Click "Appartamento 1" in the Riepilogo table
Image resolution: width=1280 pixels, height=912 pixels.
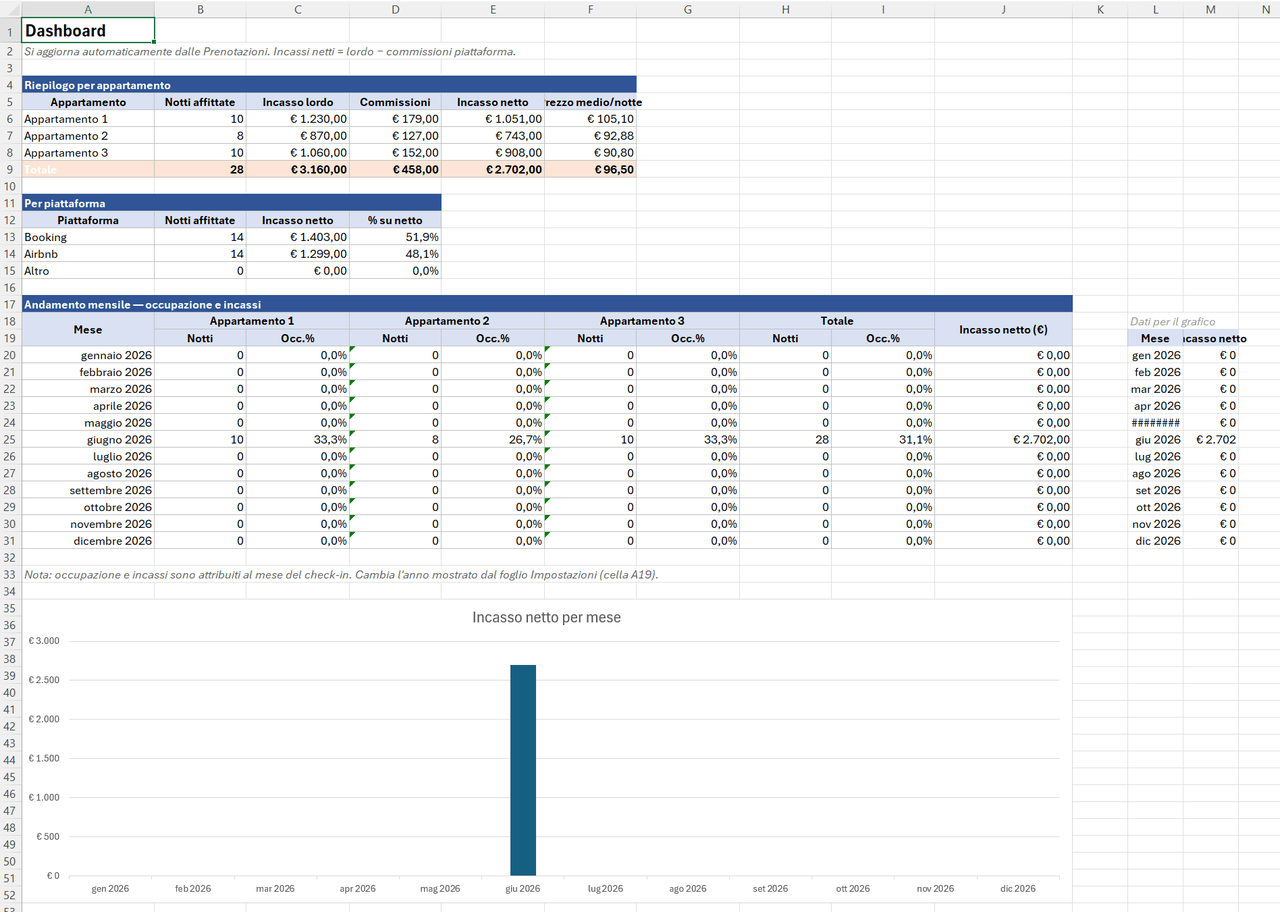tap(88, 119)
